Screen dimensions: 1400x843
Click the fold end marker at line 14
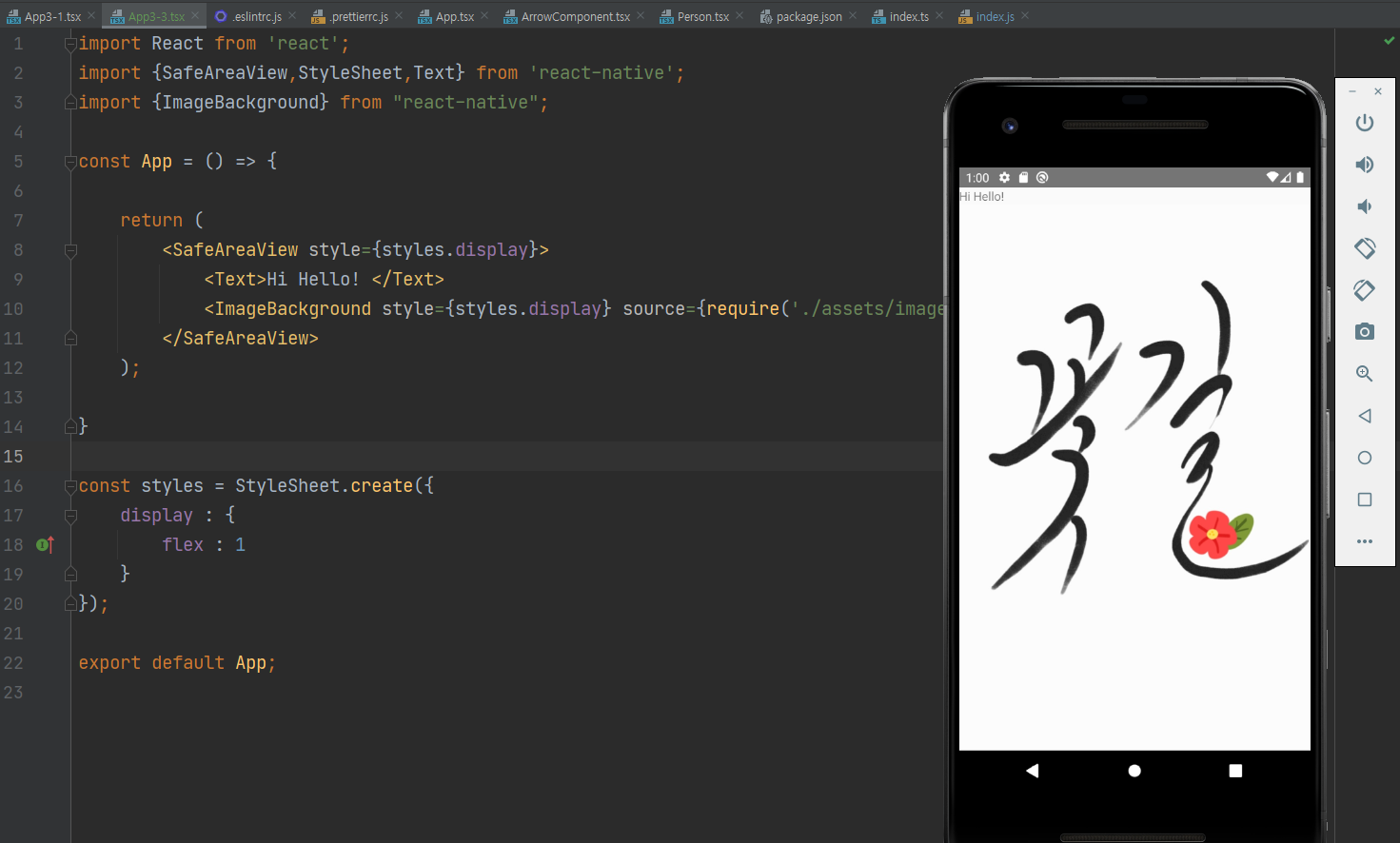click(x=70, y=426)
